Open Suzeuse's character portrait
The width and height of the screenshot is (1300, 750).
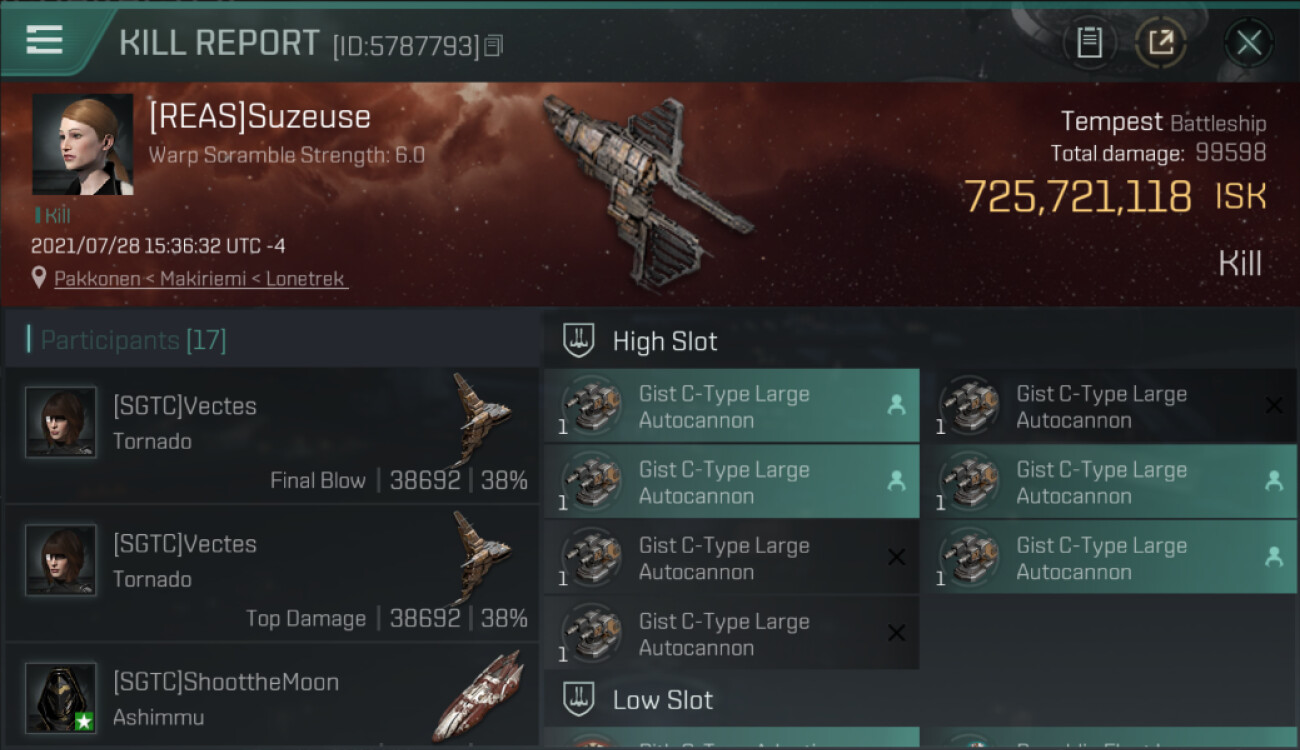click(82, 144)
